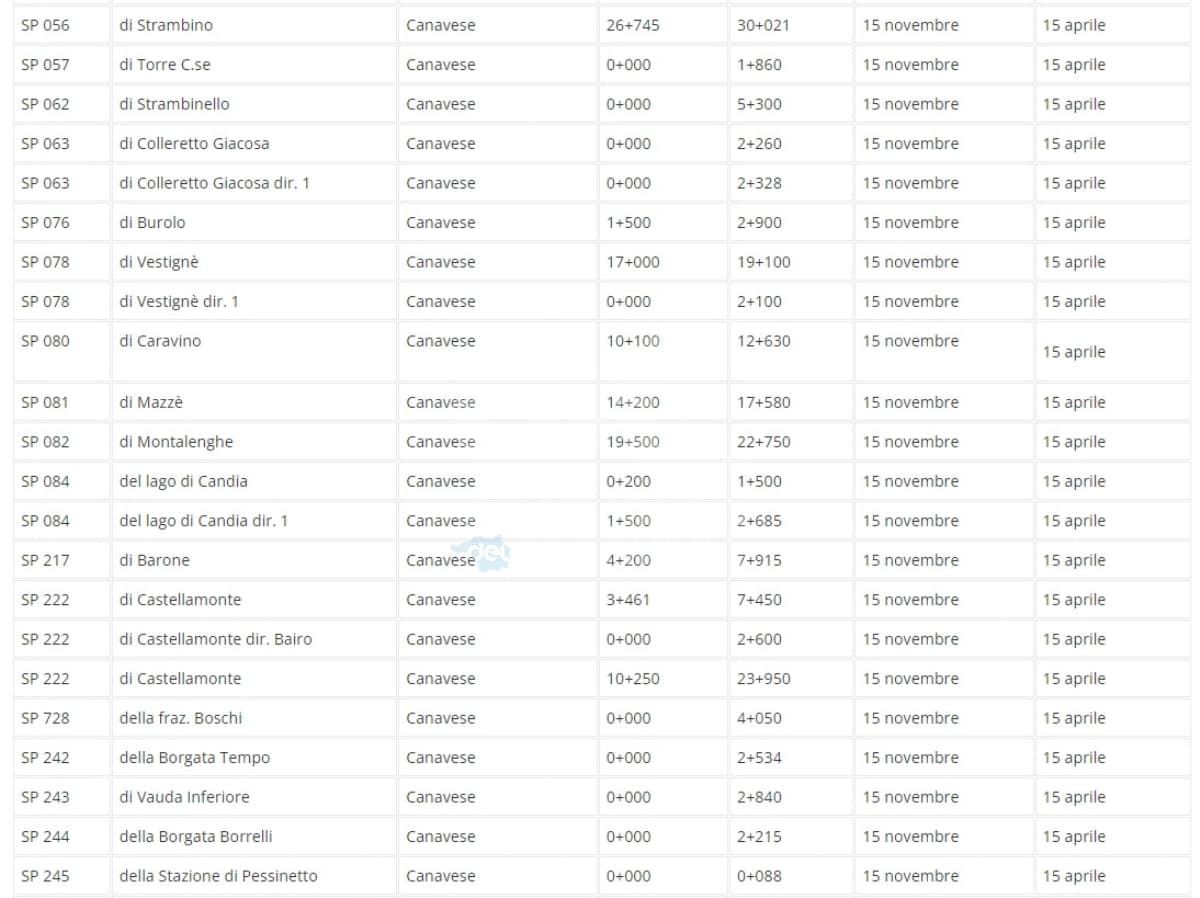Image resolution: width=1200 pixels, height=898 pixels.
Task: Click the 'della Stazione di Pessinetto' entry
Action: coord(218,876)
